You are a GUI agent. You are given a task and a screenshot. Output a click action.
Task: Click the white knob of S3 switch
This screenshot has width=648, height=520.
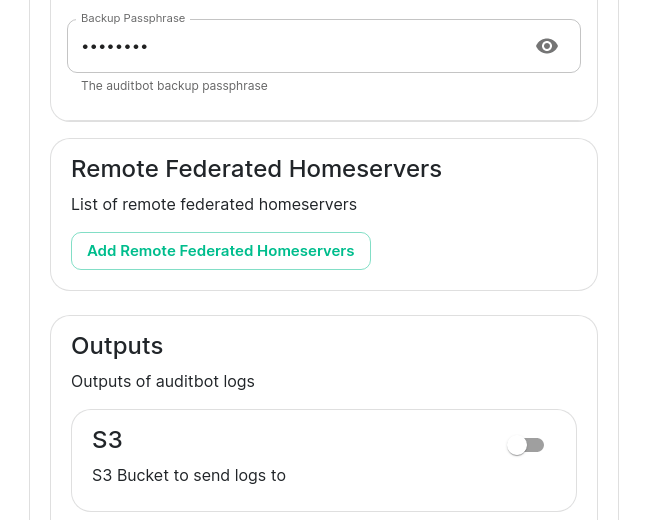tap(517, 446)
